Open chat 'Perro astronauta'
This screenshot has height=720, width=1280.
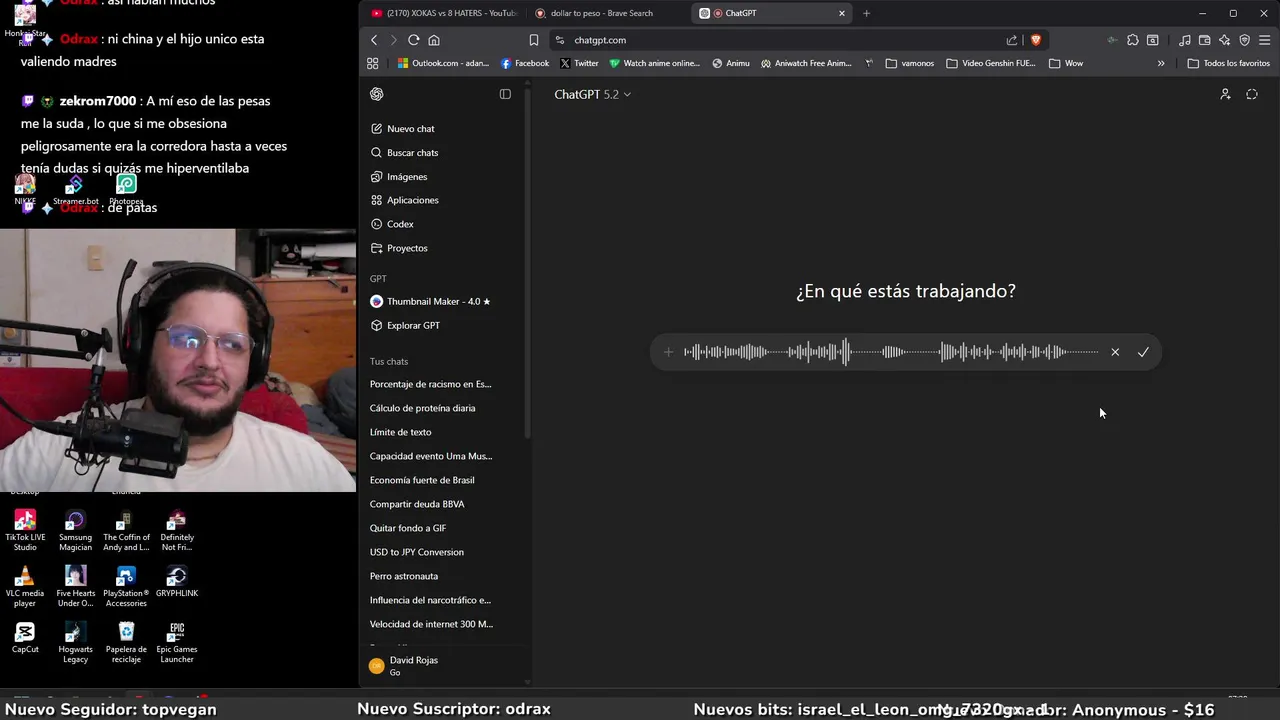404,576
